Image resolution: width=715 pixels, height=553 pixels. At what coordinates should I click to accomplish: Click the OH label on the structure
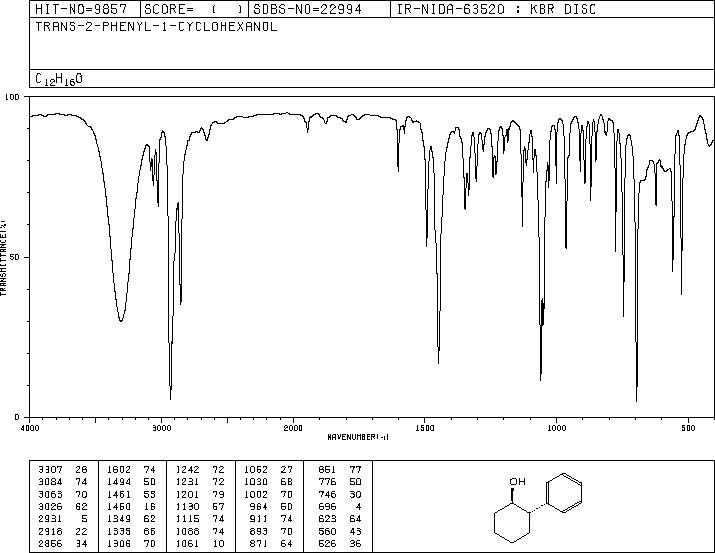518,481
